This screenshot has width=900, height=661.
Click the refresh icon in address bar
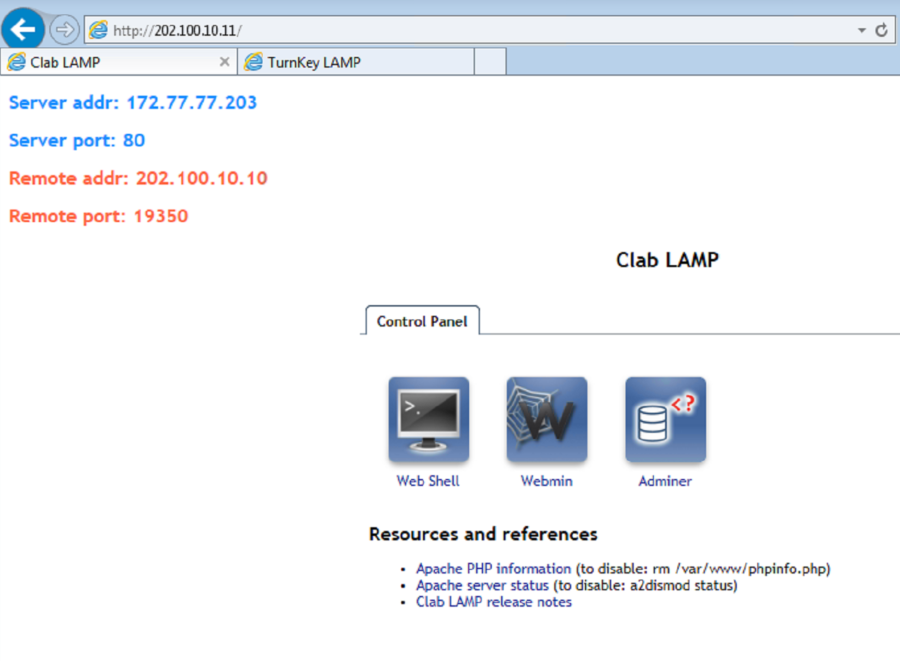881,30
